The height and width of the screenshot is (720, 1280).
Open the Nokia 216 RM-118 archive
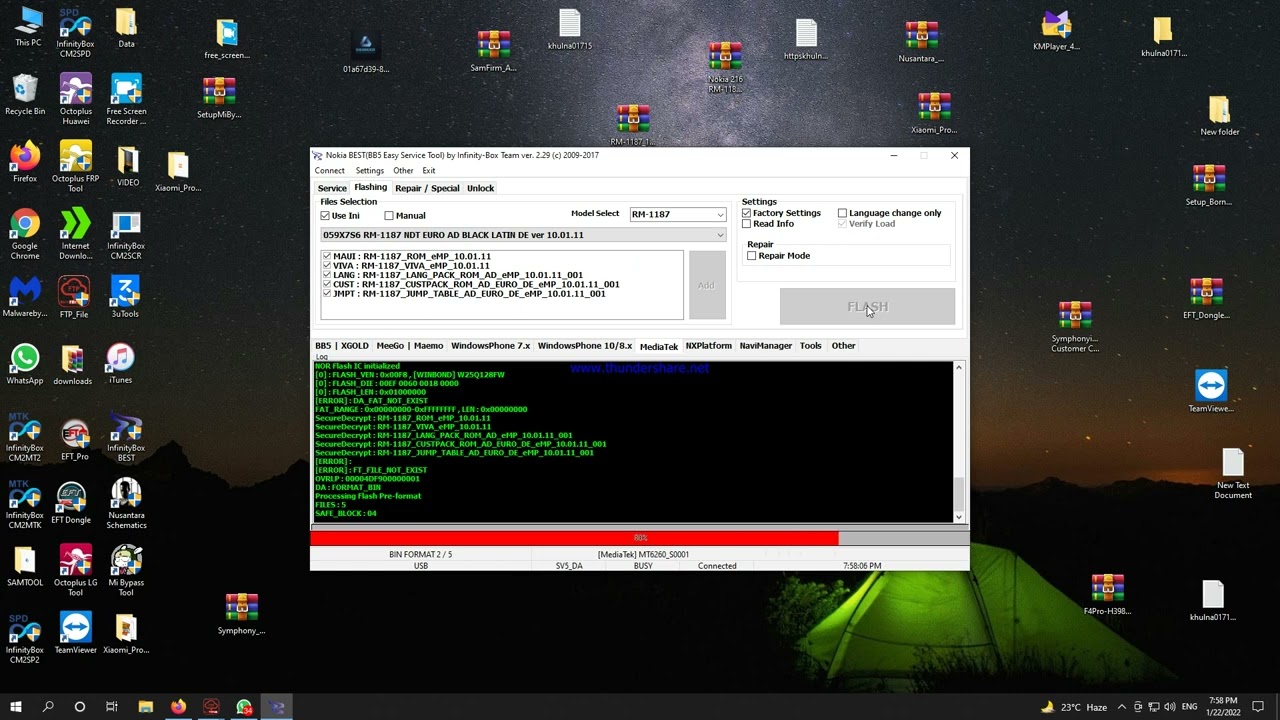[x=726, y=68]
